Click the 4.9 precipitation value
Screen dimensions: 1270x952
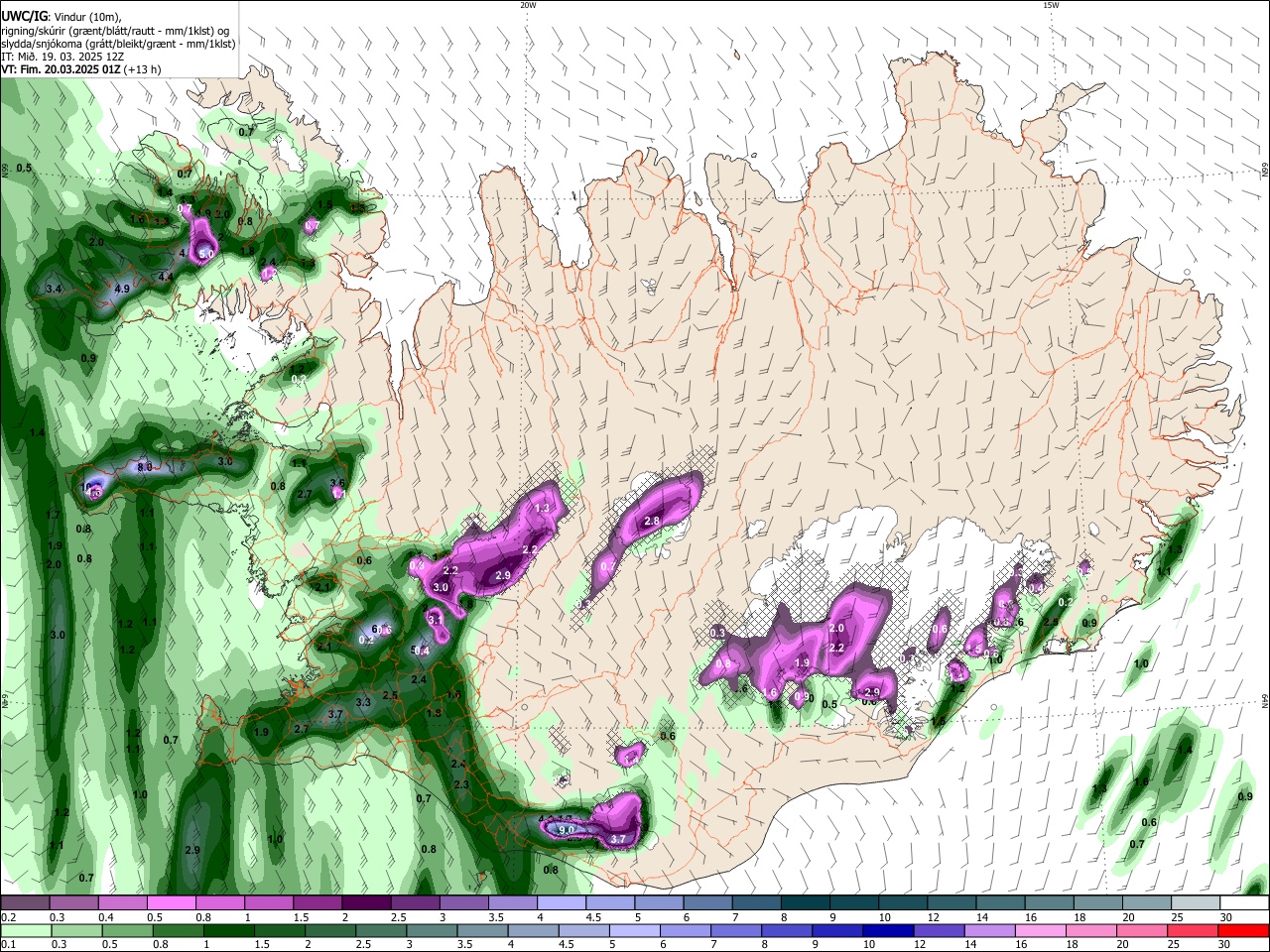coord(123,289)
